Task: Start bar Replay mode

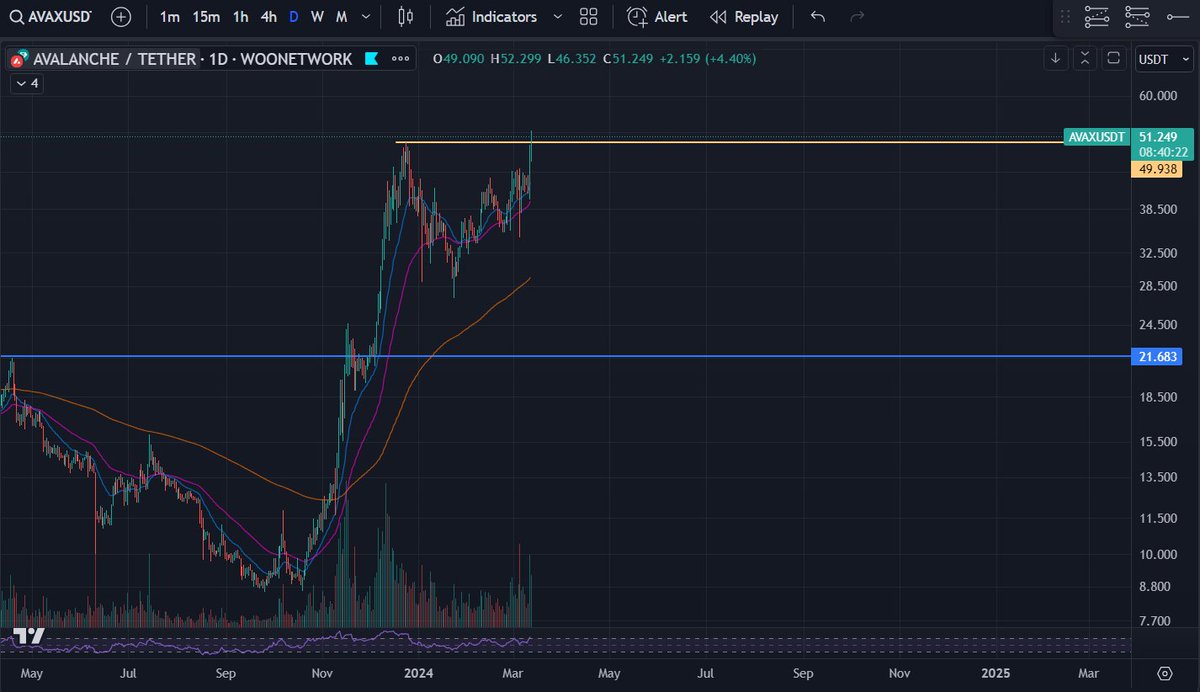Action: (x=743, y=17)
